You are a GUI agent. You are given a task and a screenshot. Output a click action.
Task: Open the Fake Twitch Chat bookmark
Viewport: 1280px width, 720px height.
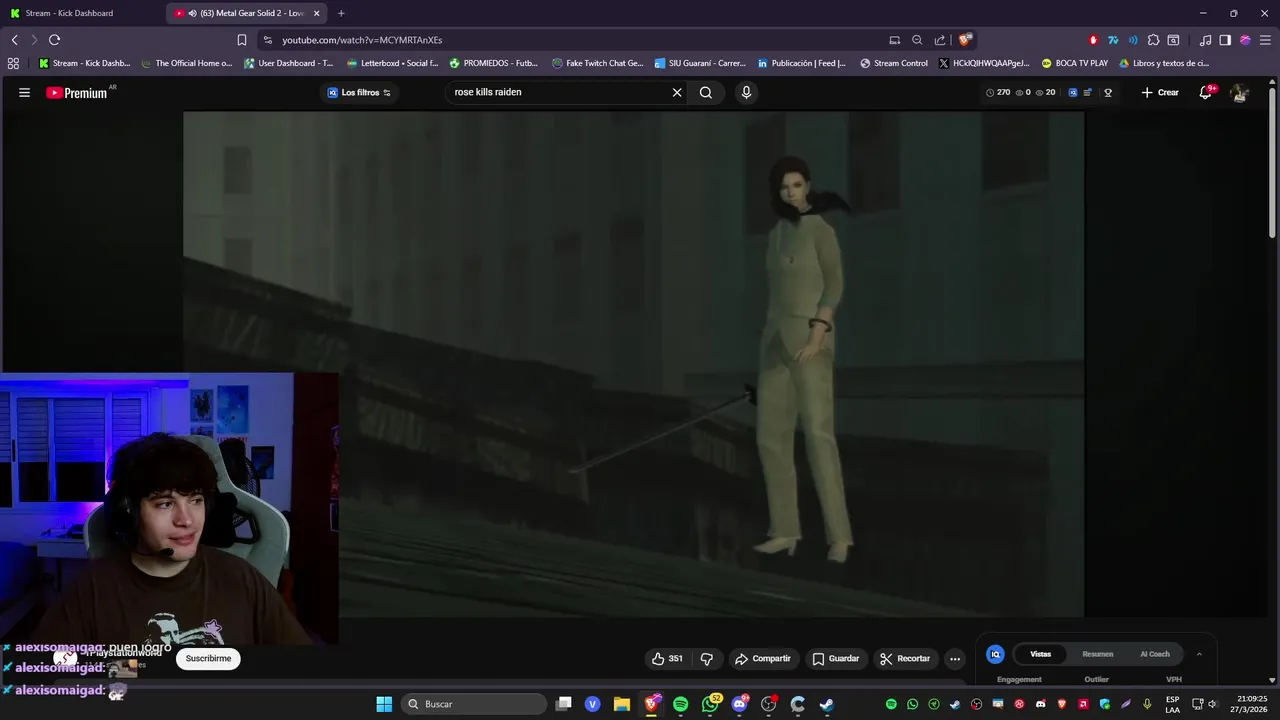(x=597, y=63)
